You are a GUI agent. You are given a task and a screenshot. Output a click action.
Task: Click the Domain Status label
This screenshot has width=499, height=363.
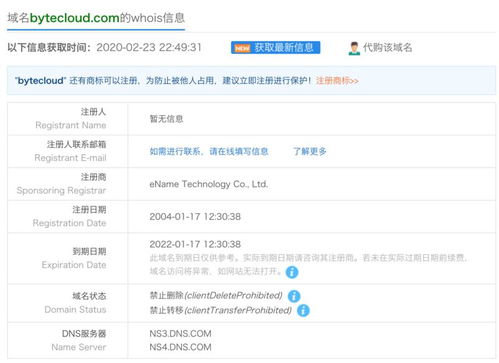75,310
